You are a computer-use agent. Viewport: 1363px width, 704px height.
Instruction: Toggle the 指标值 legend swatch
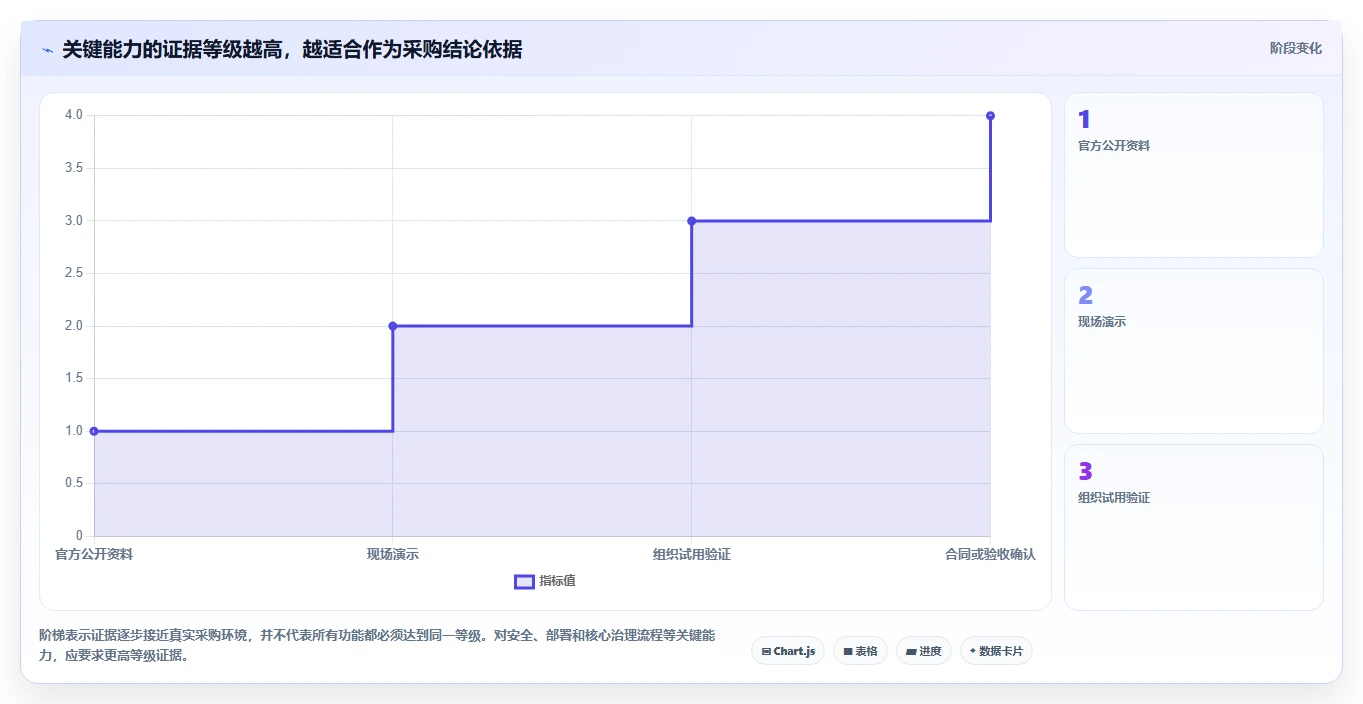pyautogui.click(x=524, y=582)
